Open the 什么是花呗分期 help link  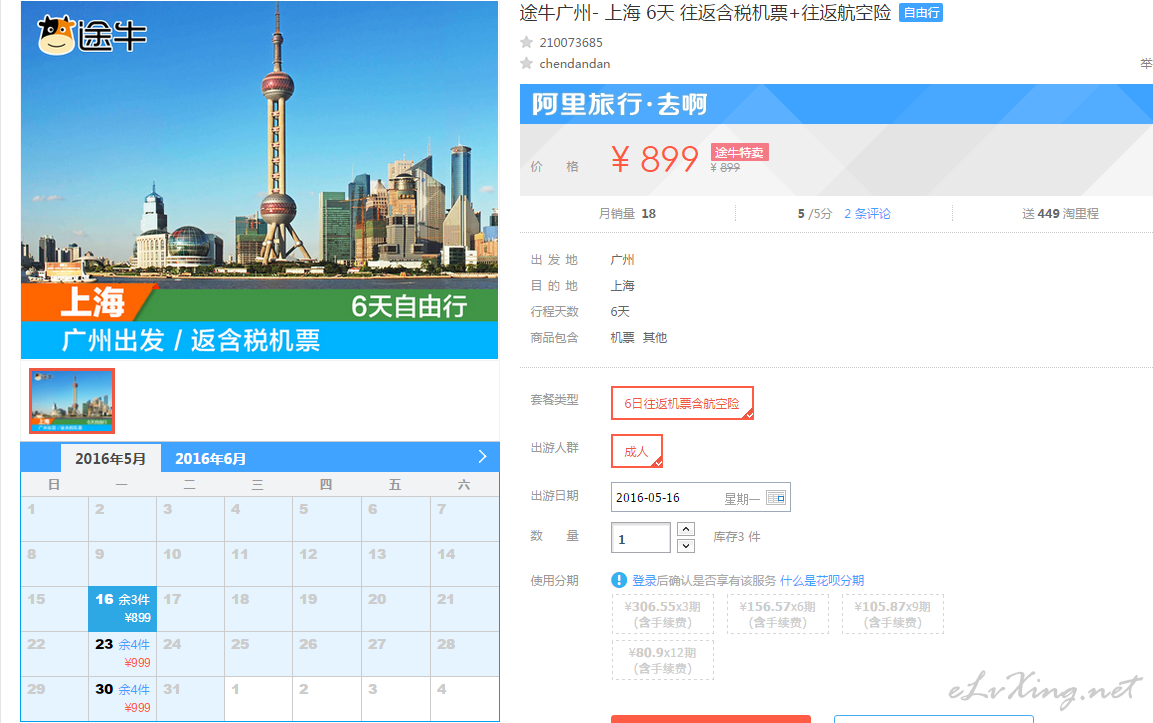pyautogui.click(x=821, y=580)
